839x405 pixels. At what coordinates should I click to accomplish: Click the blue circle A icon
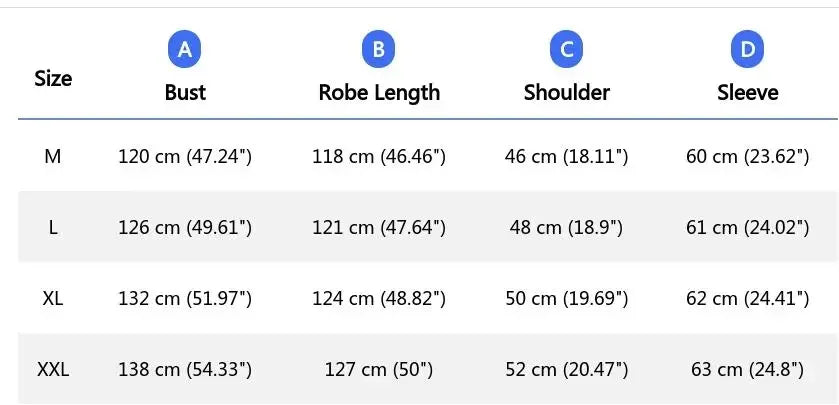[185, 48]
